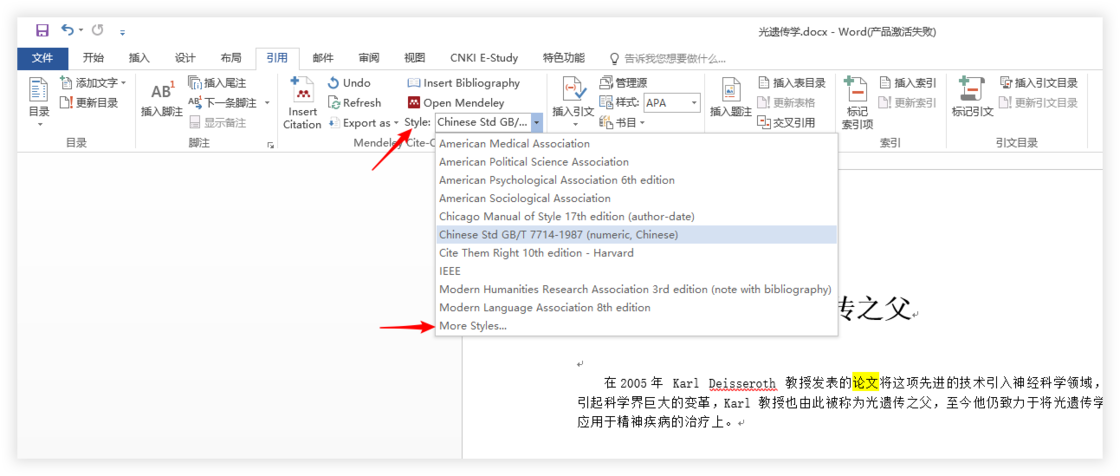The height and width of the screenshot is (476, 1120).
Task: Click 插入表目录 button
Action: click(x=791, y=83)
